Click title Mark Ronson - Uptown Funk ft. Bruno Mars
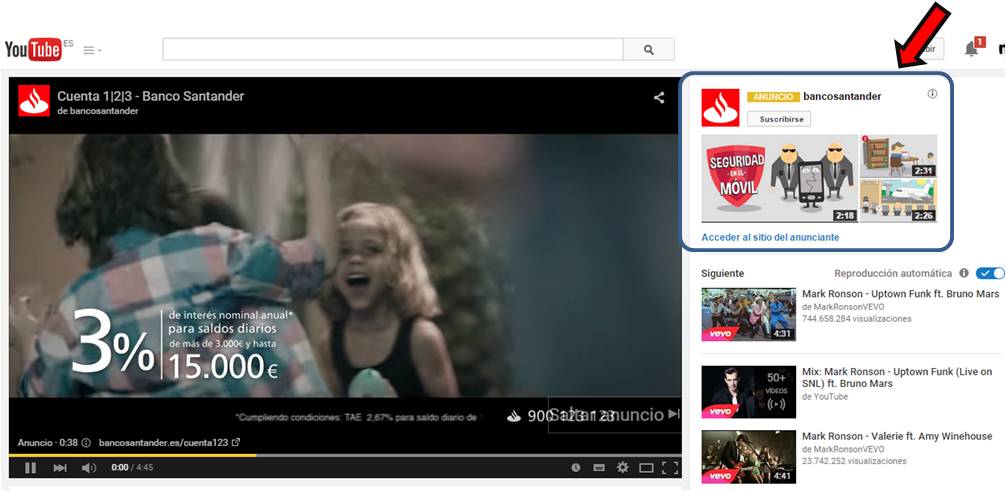The image size is (1006, 491). click(900, 294)
